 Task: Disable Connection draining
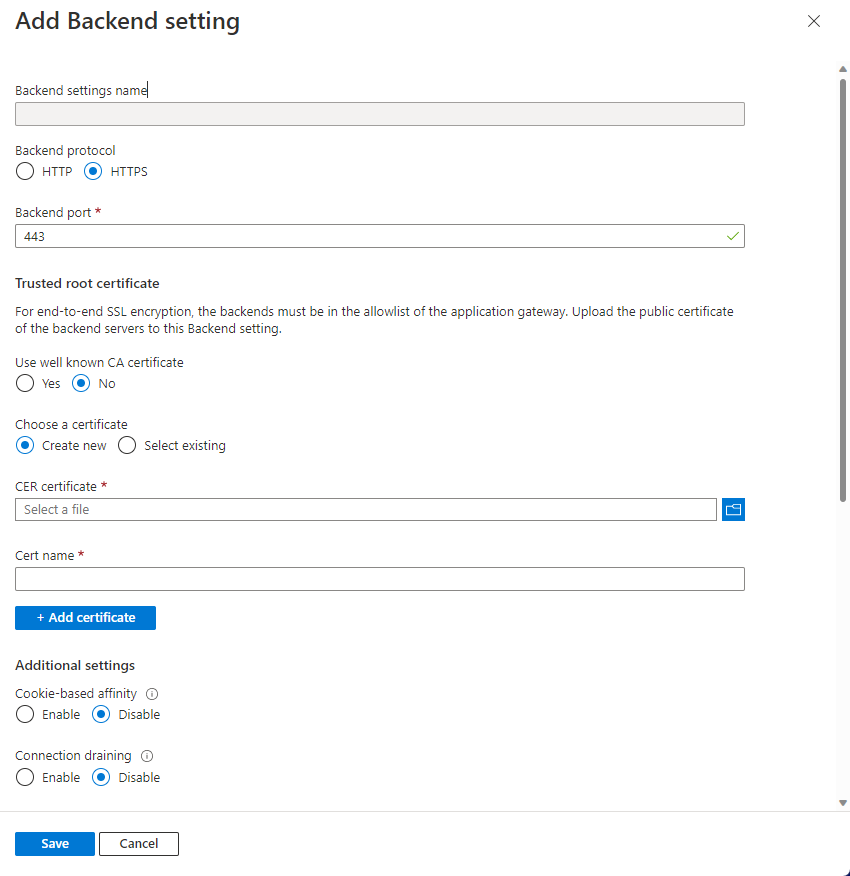101,778
